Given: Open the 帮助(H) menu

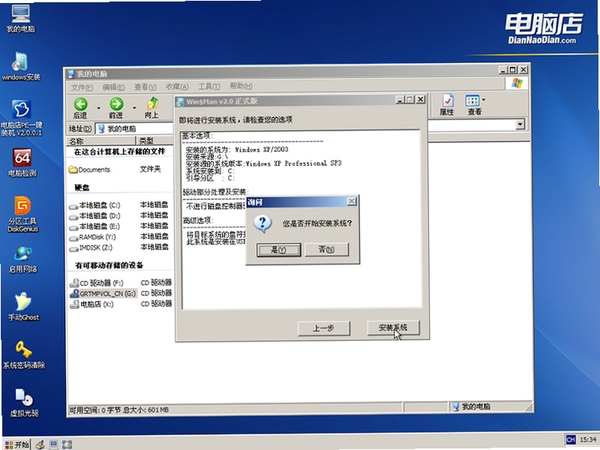Looking at the screenshot, I should pos(241,86).
